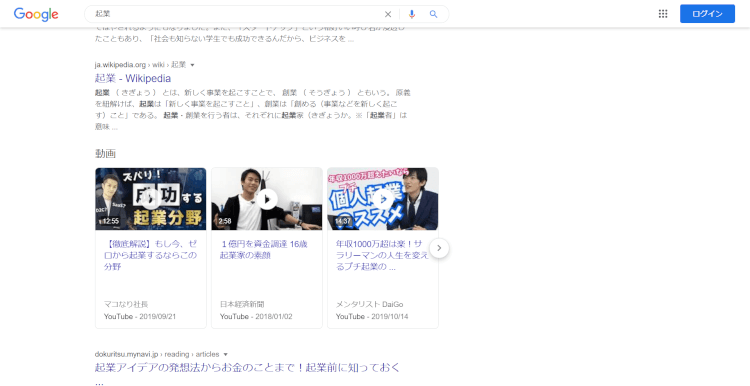The height and width of the screenshot is (386, 750).
Task: Expand dropdown arrow beside dokuritsu.mynavi.jp URL
Action: 226,354
